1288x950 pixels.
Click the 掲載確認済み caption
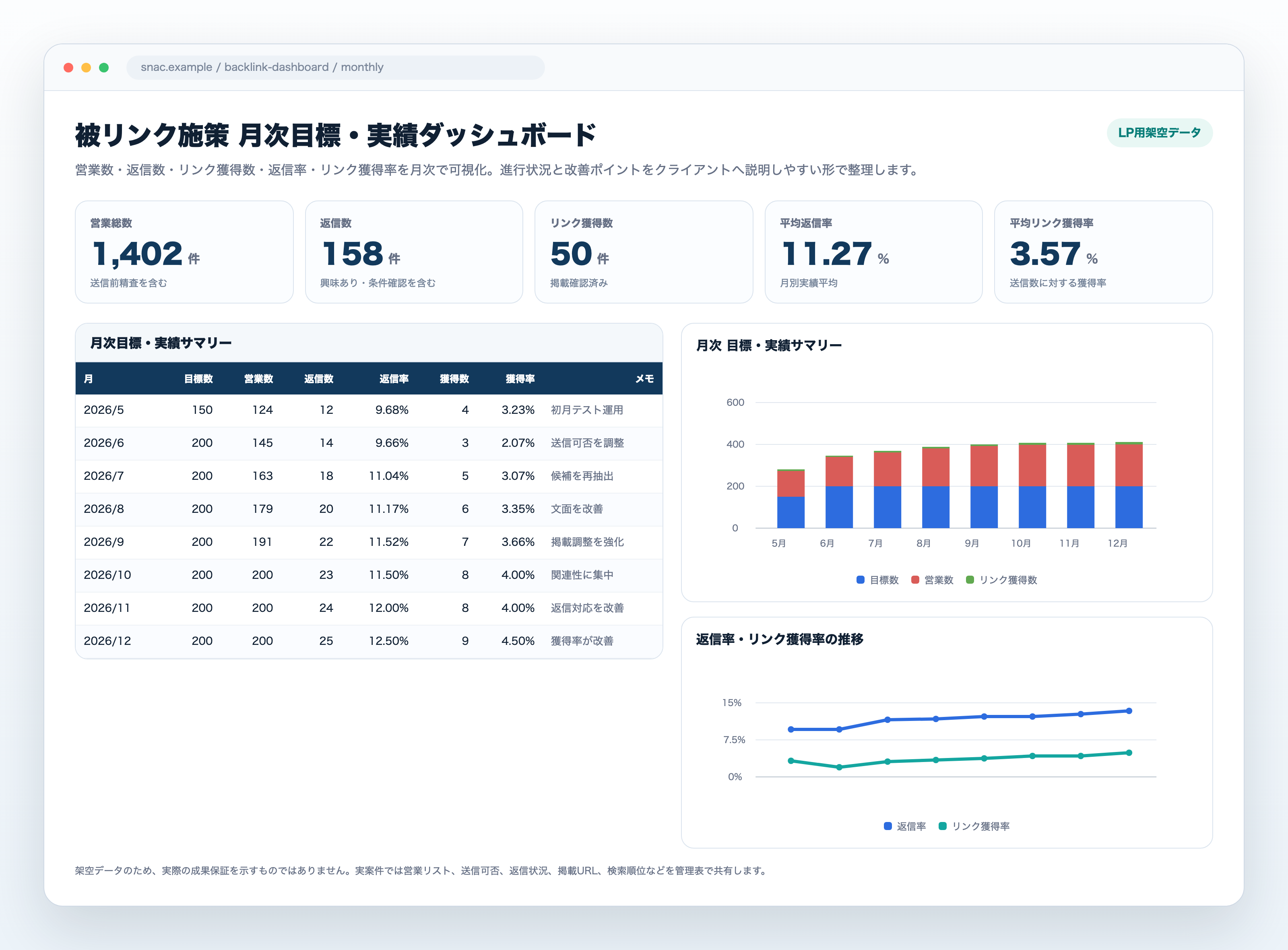pyautogui.click(x=579, y=283)
